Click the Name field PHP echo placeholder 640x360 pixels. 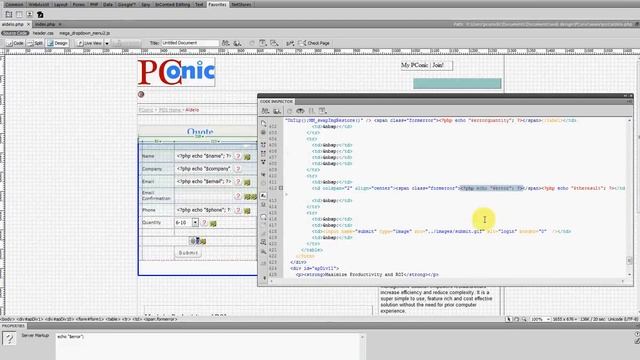click(204, 156)
